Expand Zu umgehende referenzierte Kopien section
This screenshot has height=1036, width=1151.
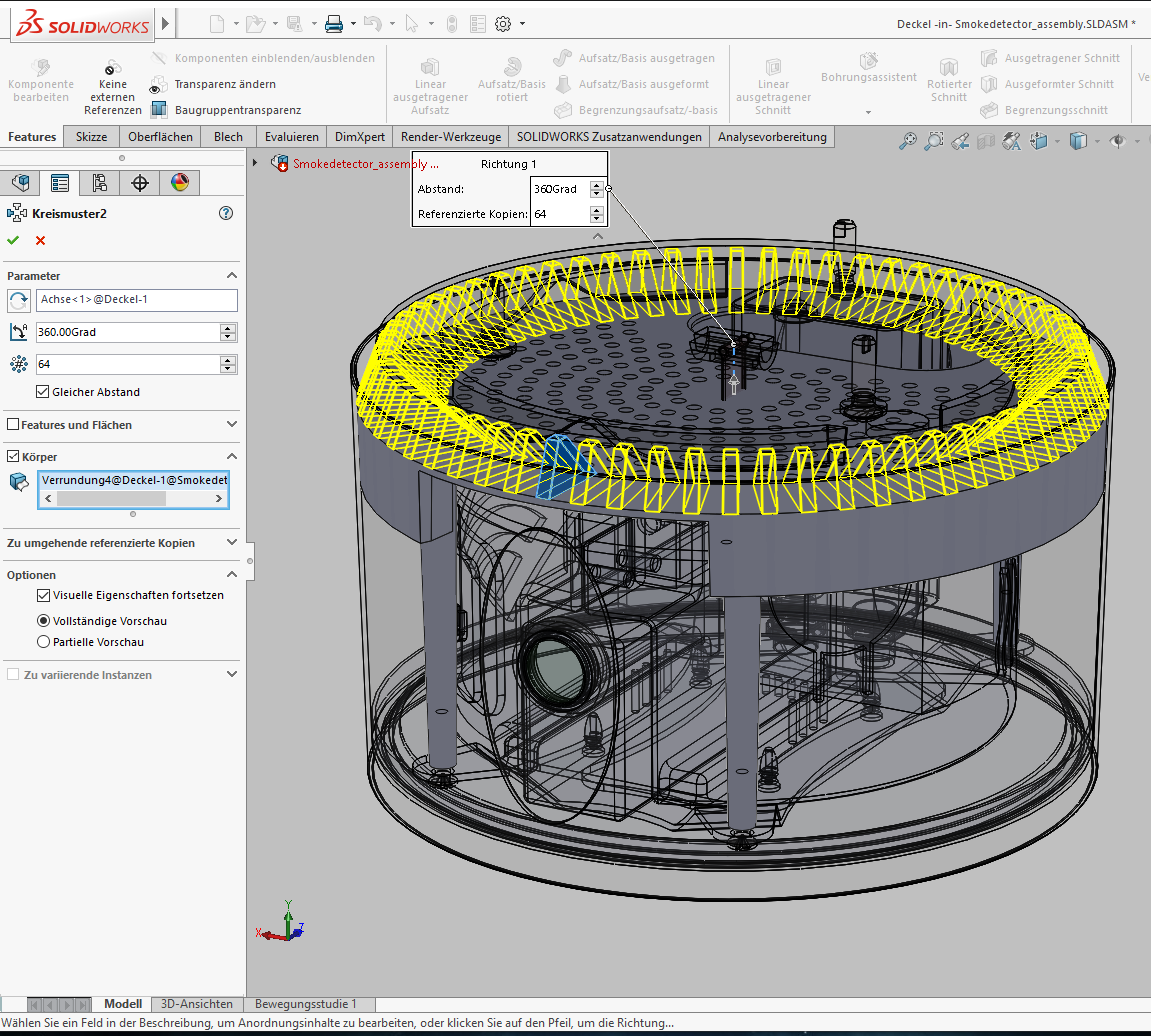[232, 543]
